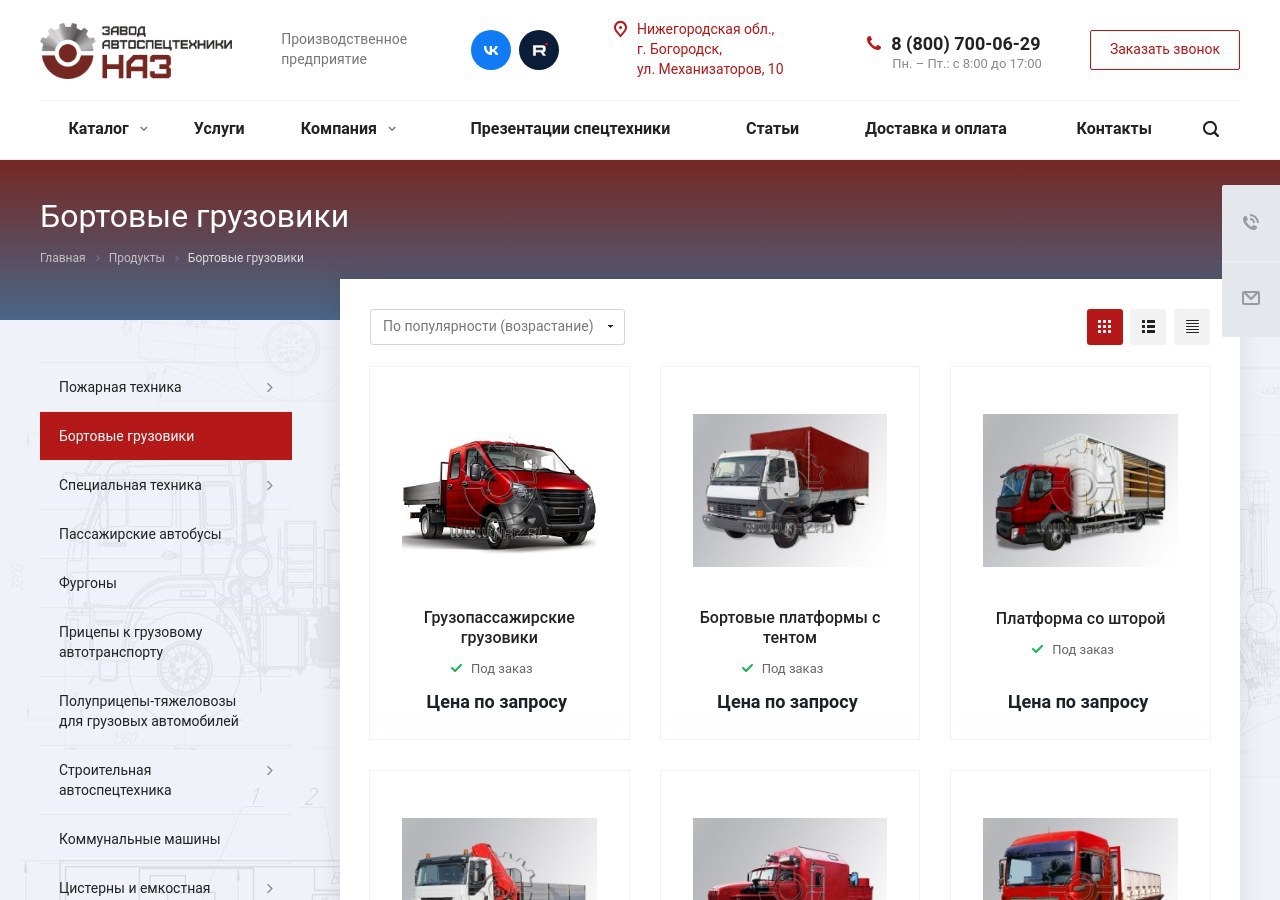Open Доставка и оплата menu item
The image size is (1280, 900).
[x=936, y=129]
